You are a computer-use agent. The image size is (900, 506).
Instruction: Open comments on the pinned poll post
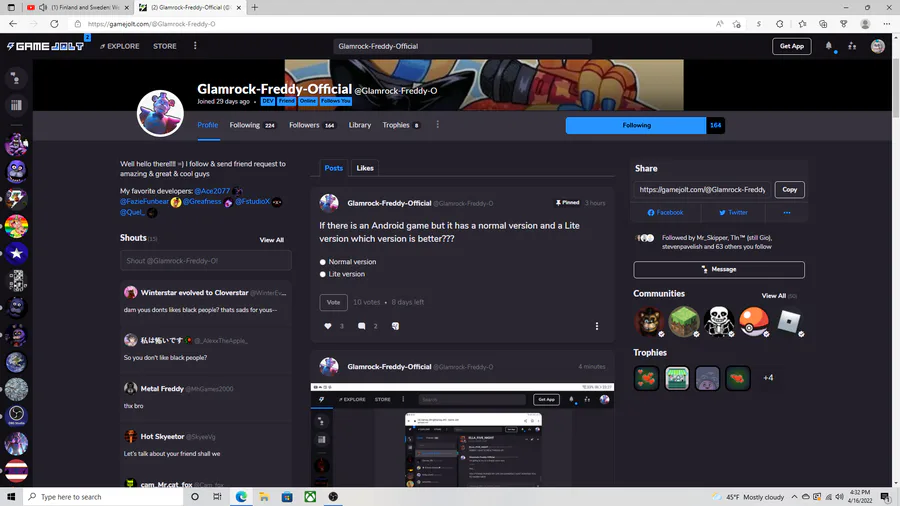tap(362, 326)
